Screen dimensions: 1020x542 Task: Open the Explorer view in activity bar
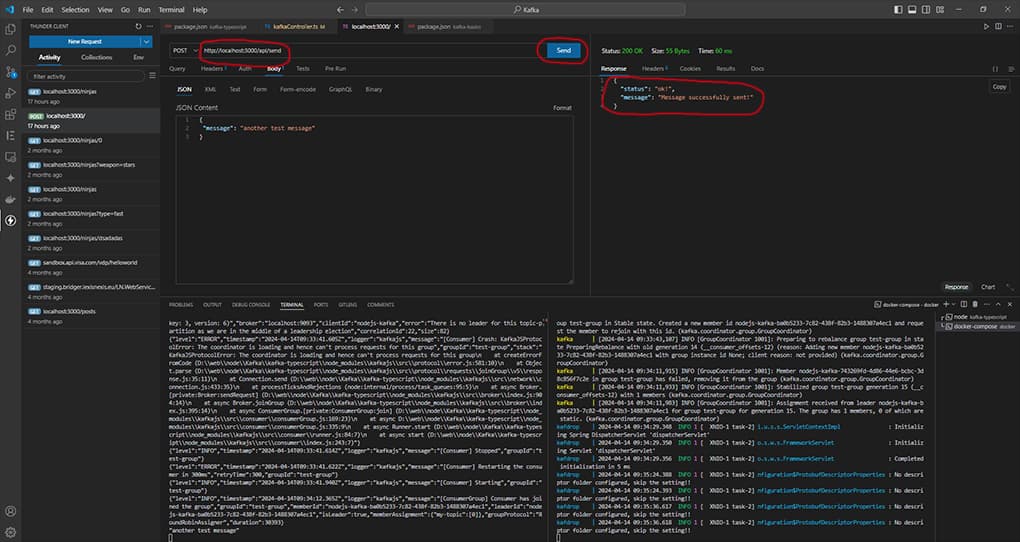coord(10,29)
